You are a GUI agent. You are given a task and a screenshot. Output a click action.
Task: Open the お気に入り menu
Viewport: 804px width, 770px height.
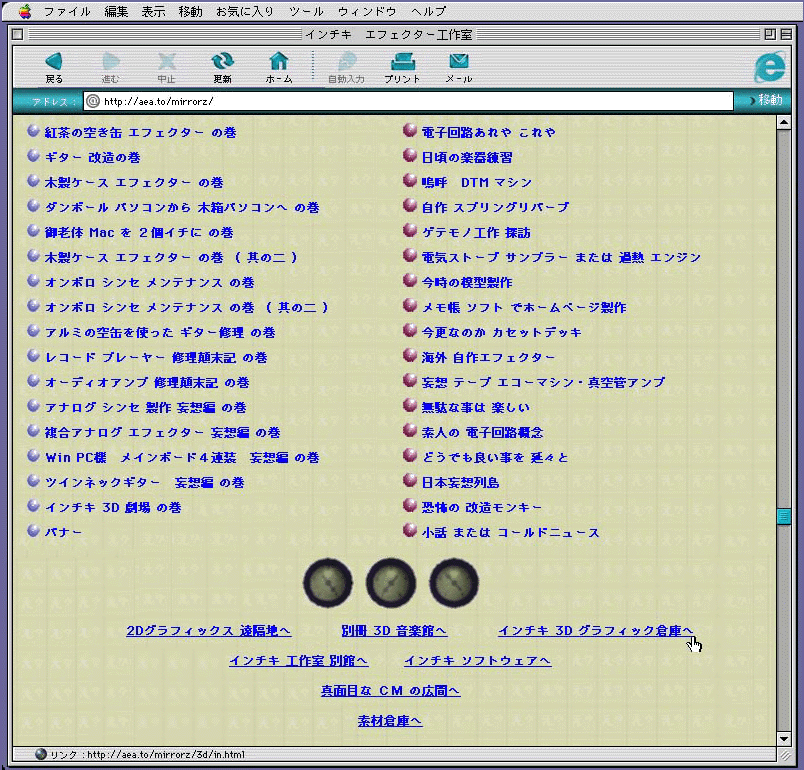click(x=244, y=11)
